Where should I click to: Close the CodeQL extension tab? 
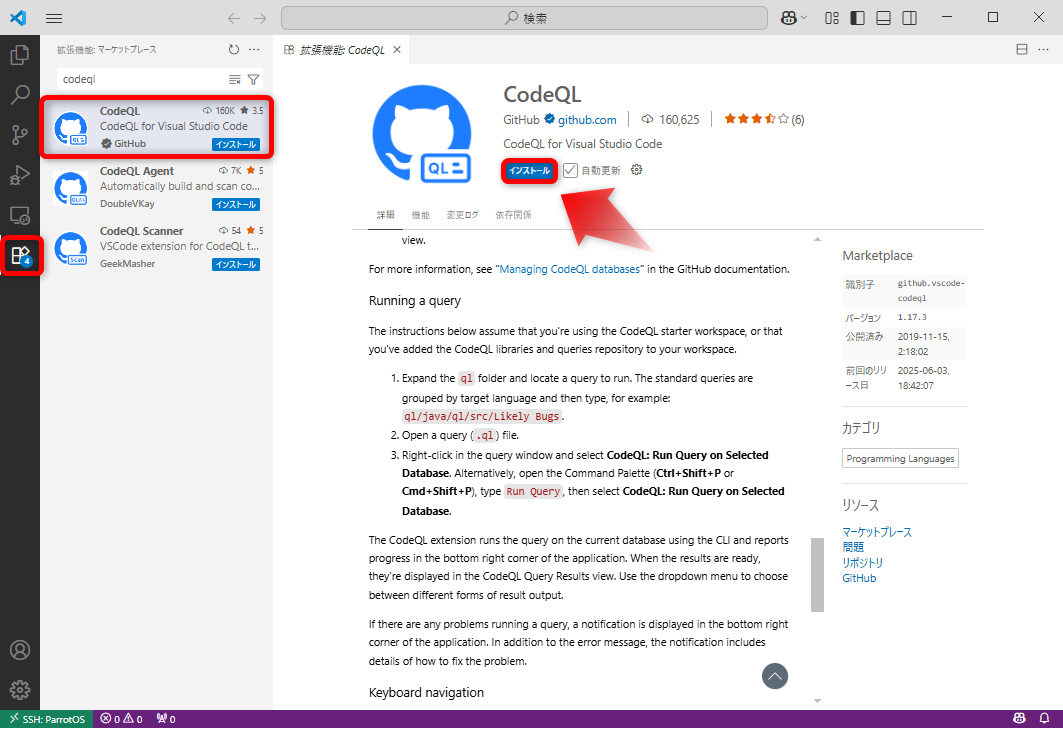397,50
